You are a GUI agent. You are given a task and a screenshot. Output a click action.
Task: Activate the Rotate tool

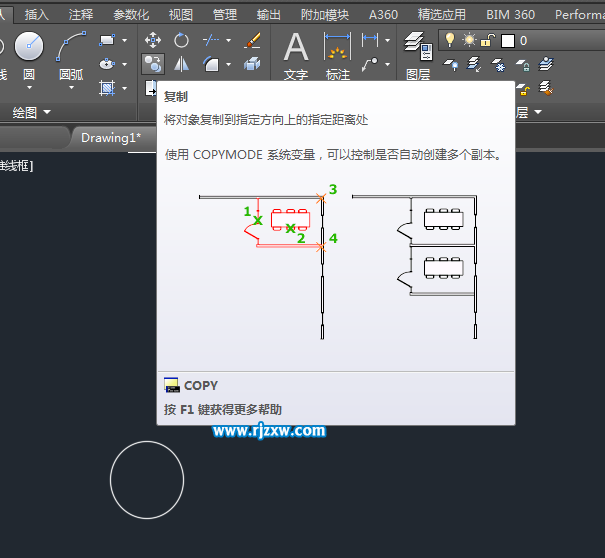tap(181, 40)
